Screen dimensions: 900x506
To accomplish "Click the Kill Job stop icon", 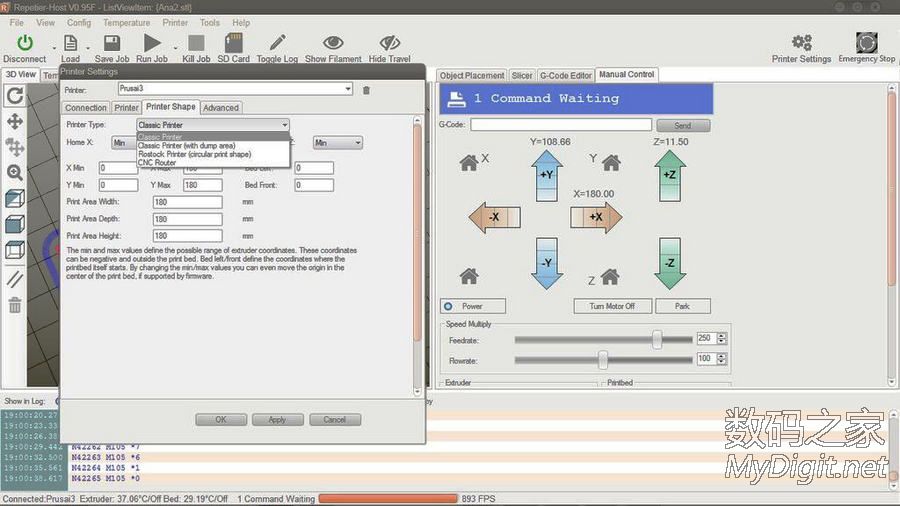I will coord(196,43).
